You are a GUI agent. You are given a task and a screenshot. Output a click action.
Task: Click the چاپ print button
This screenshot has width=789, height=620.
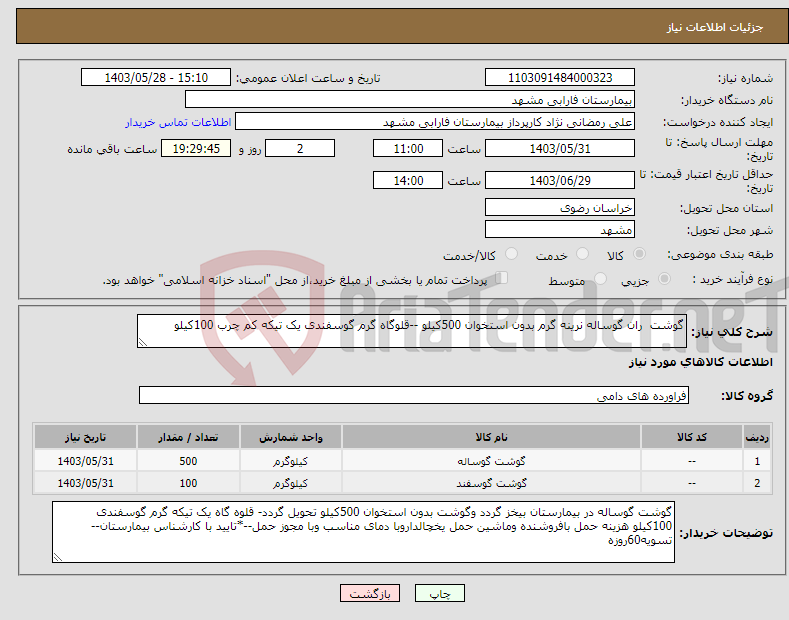pos(440,593)
